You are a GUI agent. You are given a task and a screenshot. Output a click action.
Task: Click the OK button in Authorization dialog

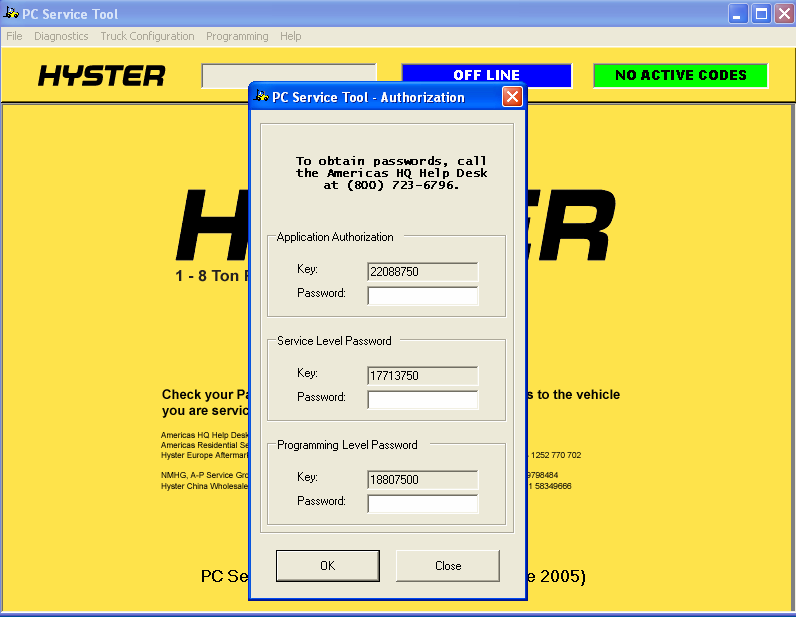(x=327, y=566)
